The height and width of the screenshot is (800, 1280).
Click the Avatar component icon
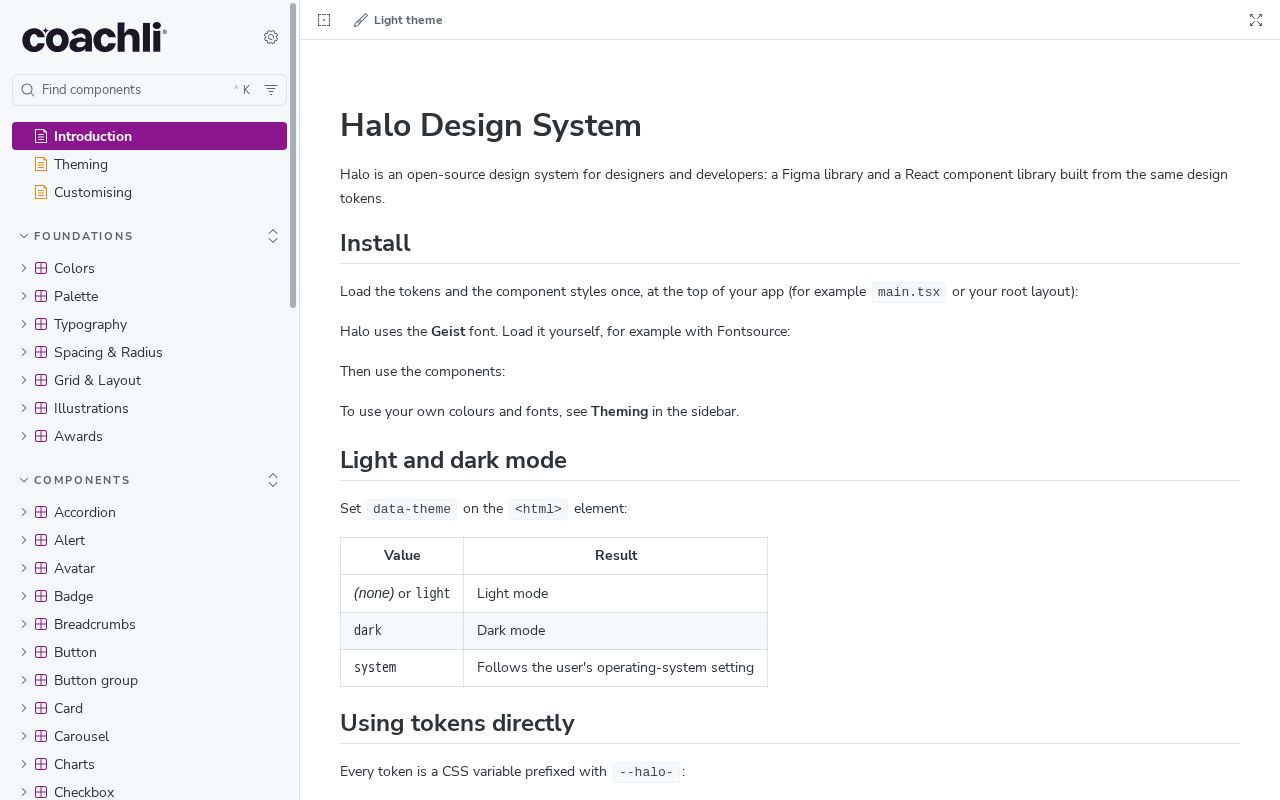click(x=41, y=568)
